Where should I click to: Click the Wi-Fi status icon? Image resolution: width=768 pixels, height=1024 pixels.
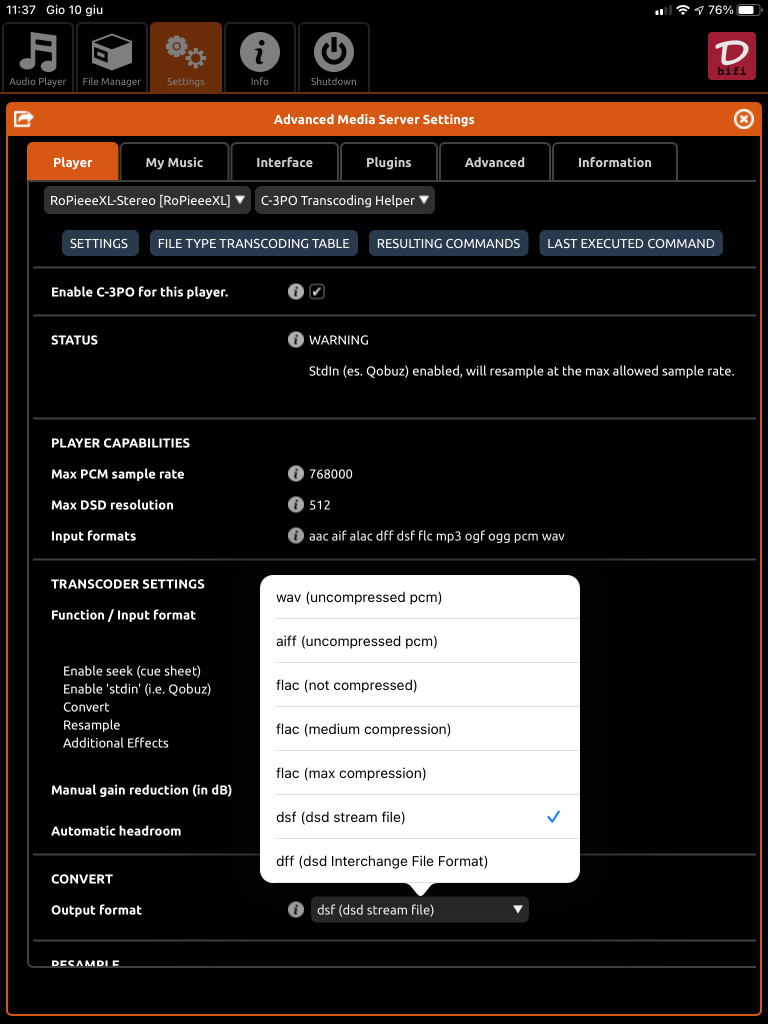[x=683, y=10]
